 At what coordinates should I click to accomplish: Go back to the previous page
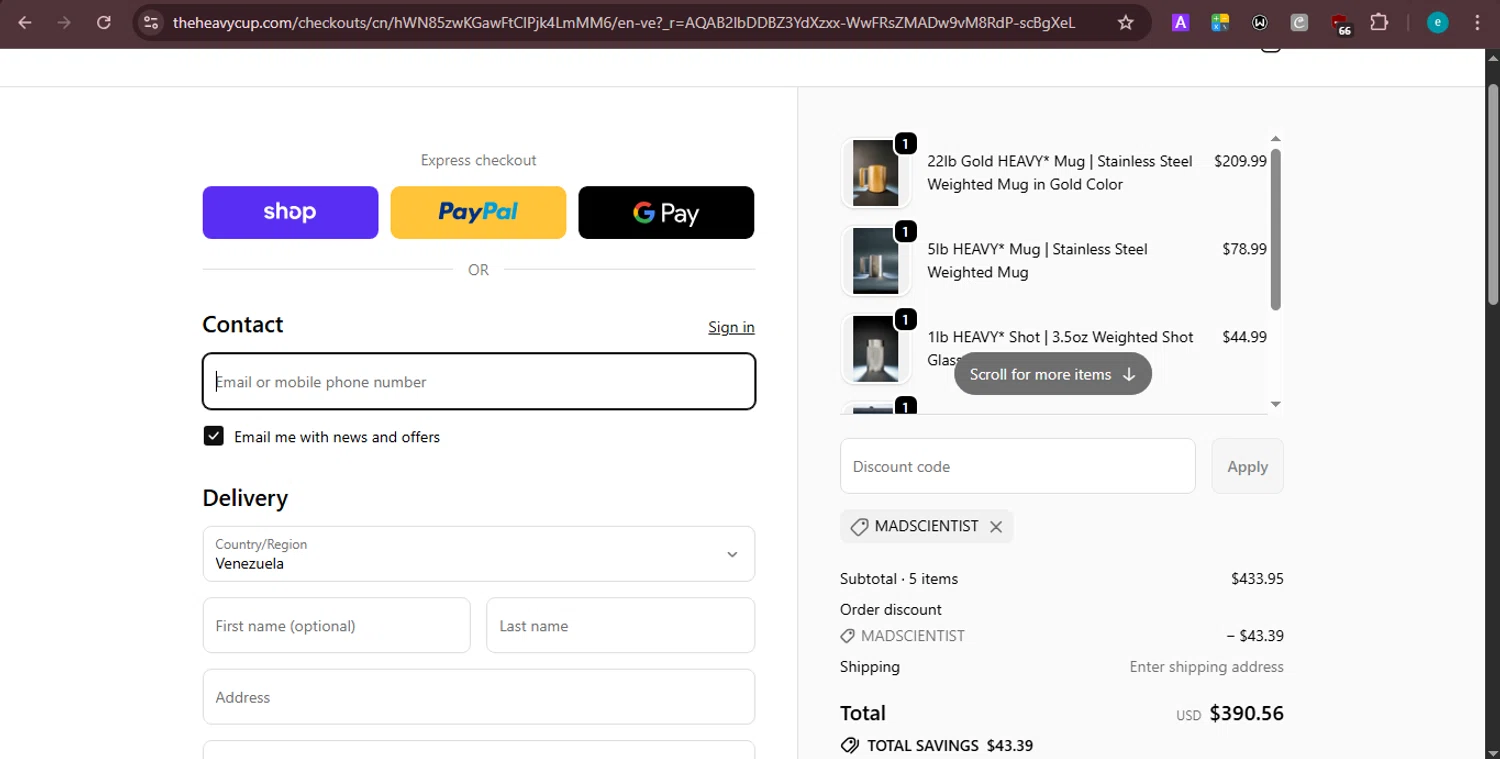point(25,22)
